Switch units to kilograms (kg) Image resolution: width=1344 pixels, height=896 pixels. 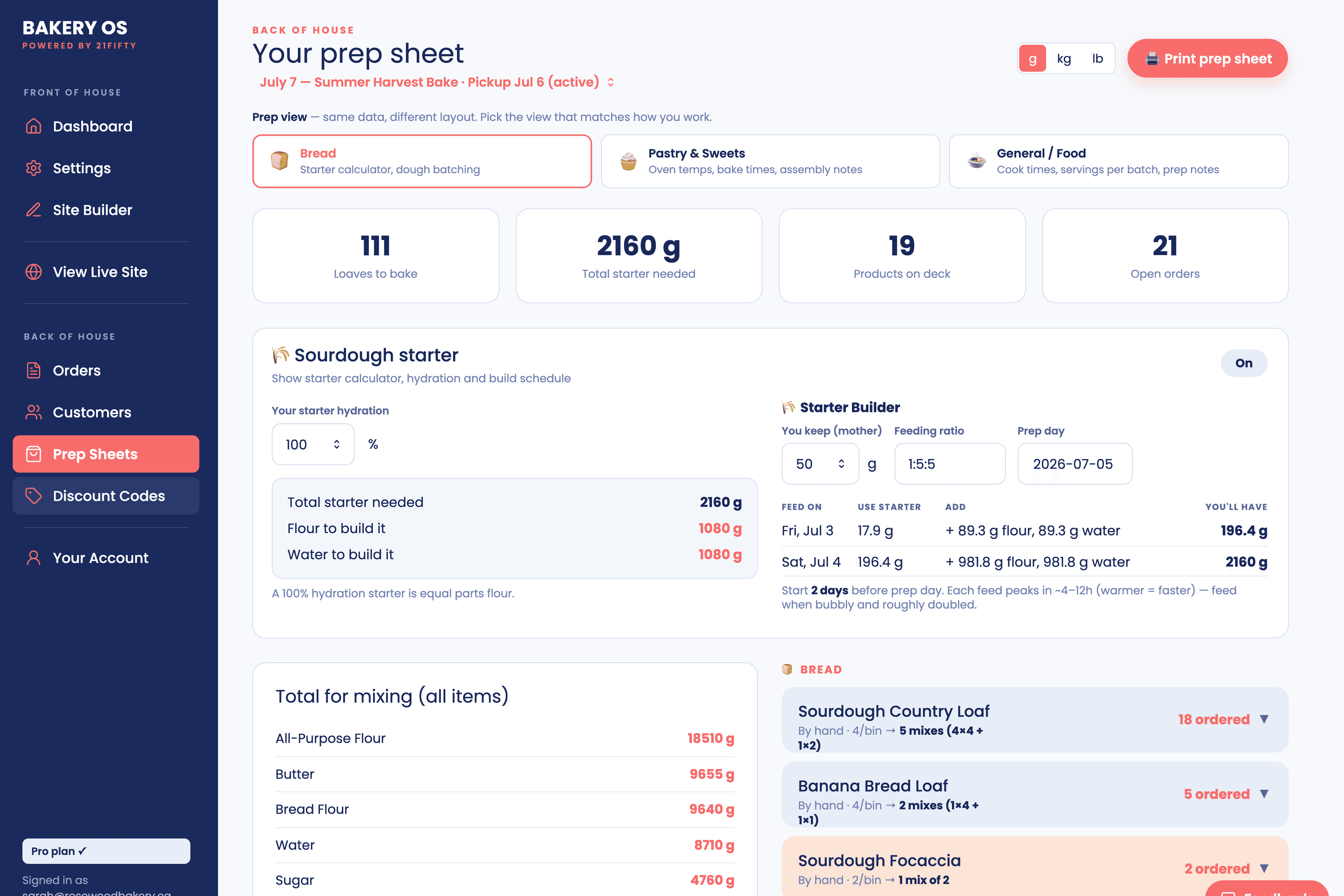pyautogui.click(x=1064, y=58)
